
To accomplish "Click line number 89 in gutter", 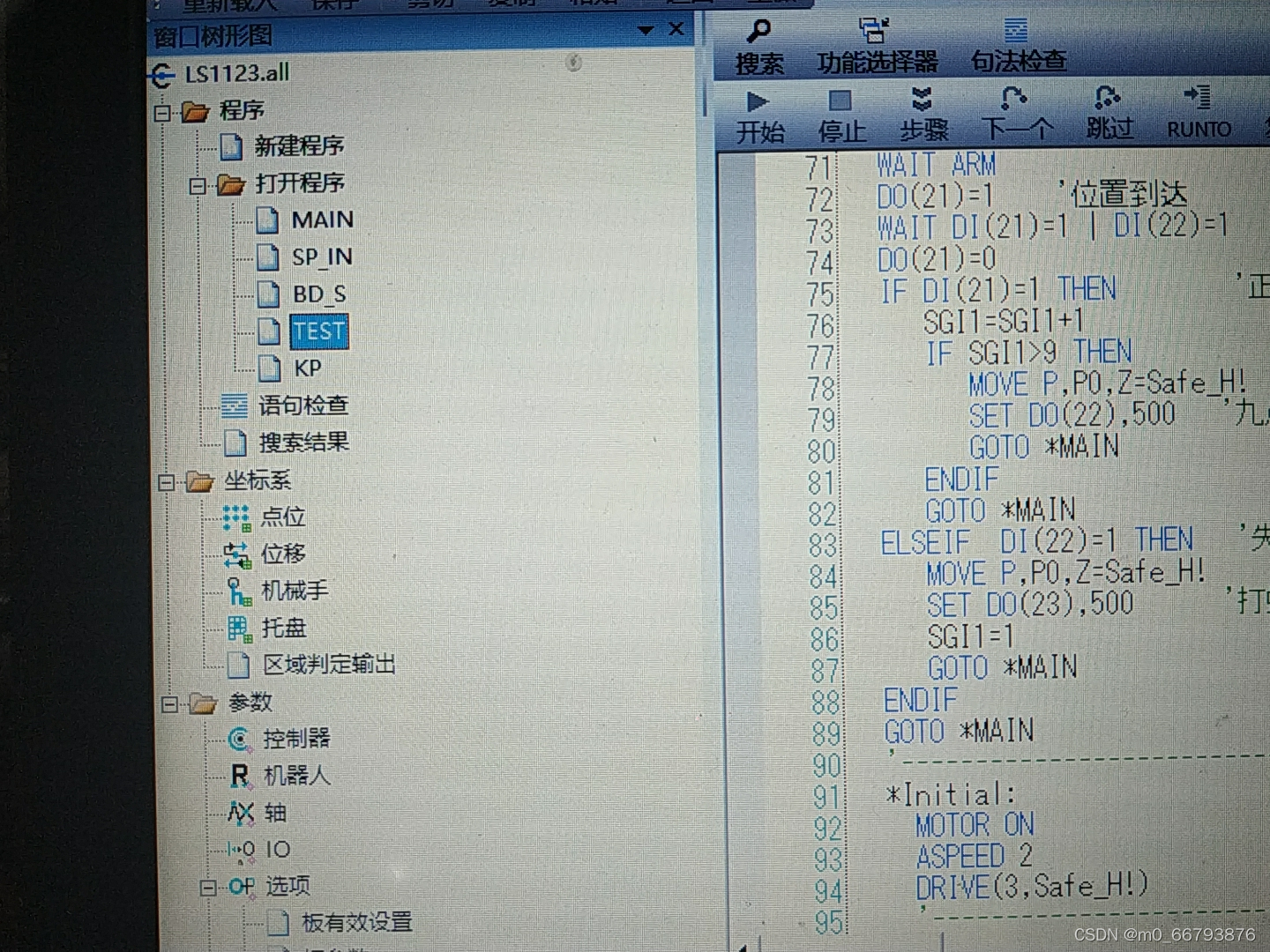I will [x=826, y=733].
